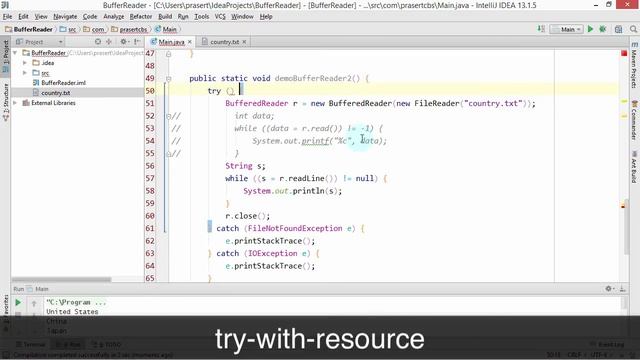Viewport: 640px width, 360px height.
Task: Click the Scroll from Source icon in Project panel
Action: [x=98, y=42]
